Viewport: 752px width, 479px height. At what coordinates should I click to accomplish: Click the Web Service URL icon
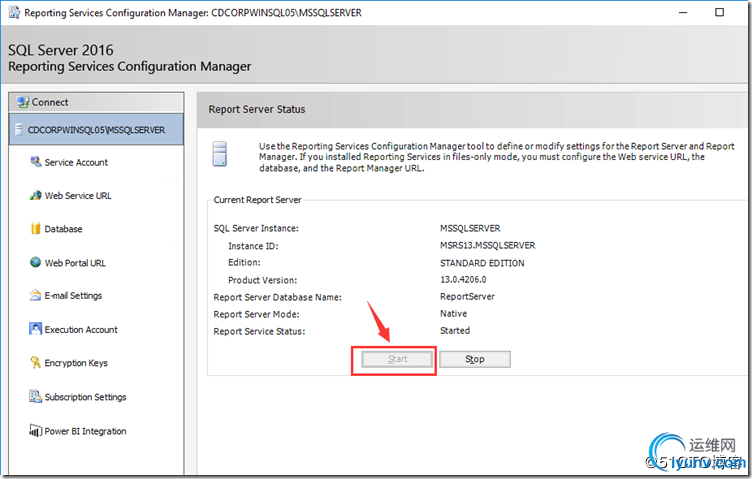35,195
